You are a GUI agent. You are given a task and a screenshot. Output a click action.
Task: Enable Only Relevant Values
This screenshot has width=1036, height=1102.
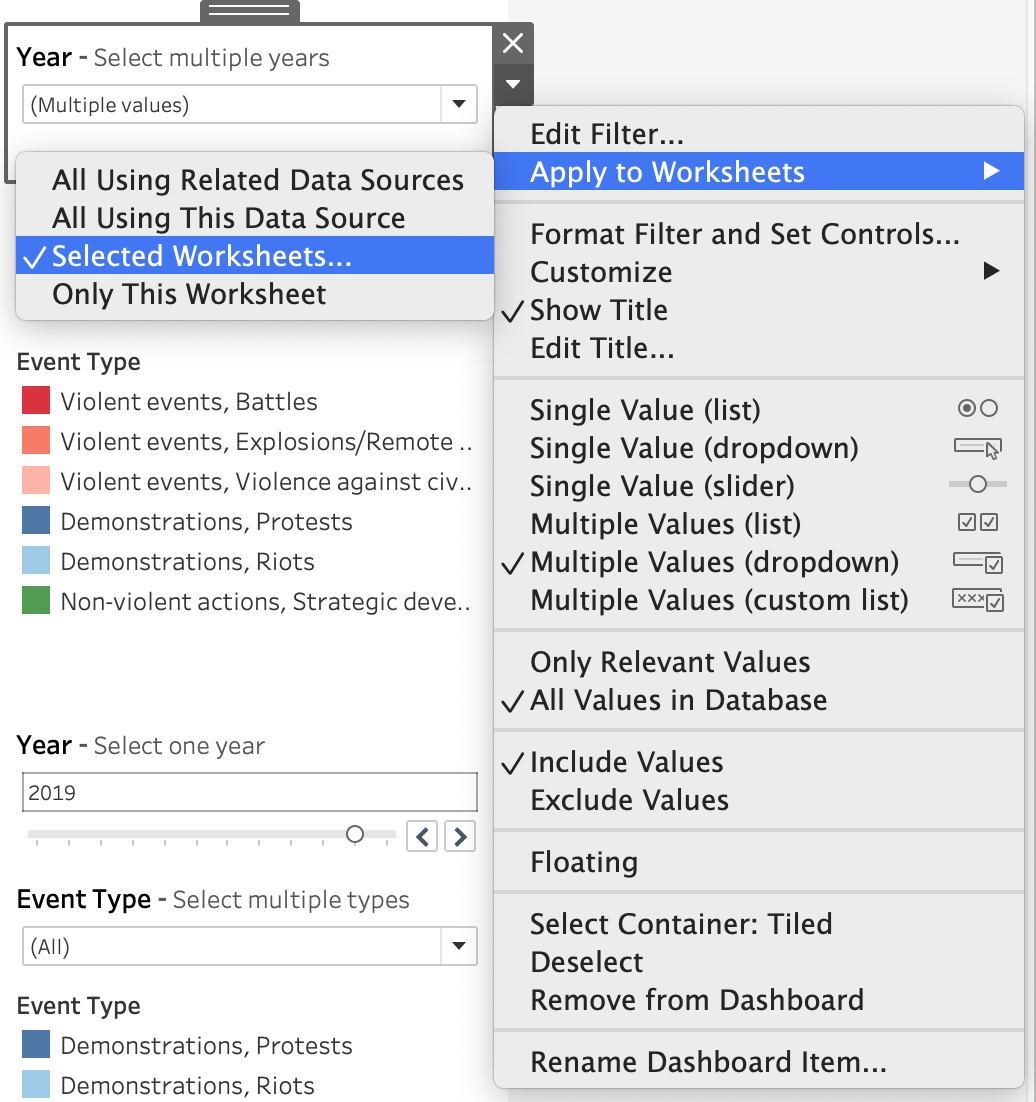click(x=670, y=662)
